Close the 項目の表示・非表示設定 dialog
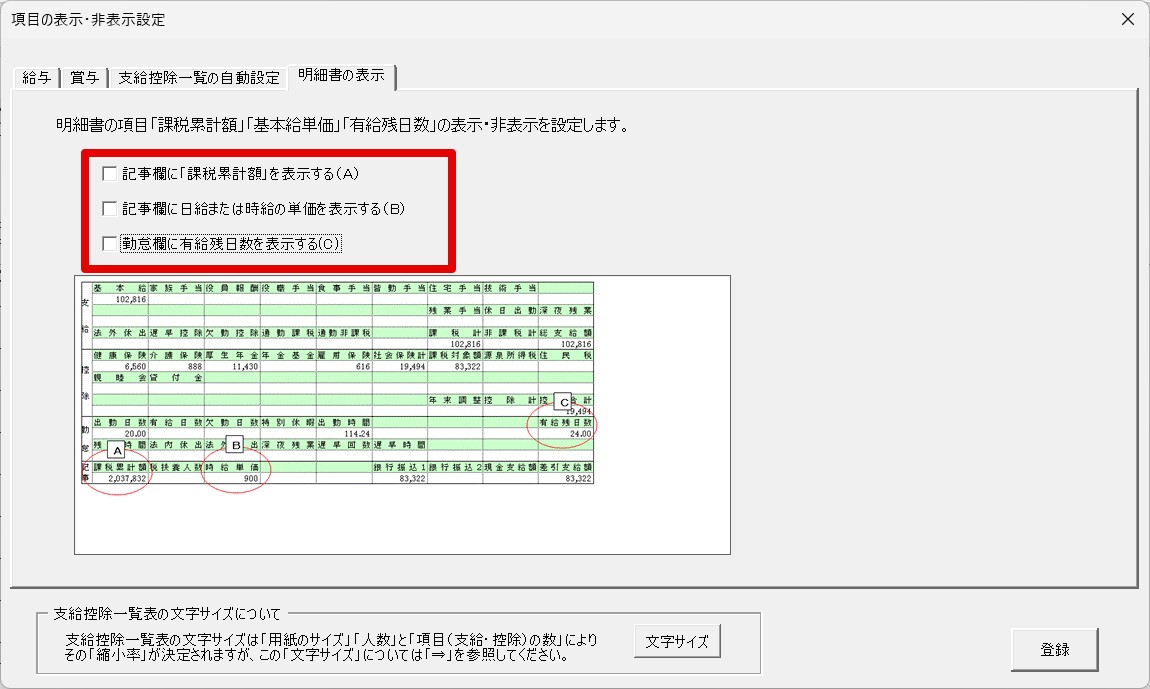 coord(1128,19)
